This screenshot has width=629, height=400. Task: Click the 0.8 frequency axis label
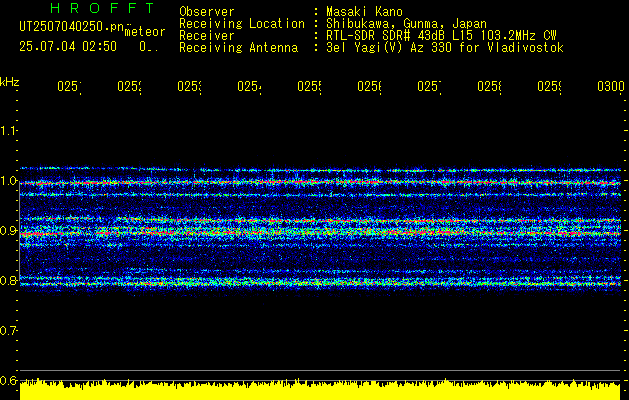[8, 280]
